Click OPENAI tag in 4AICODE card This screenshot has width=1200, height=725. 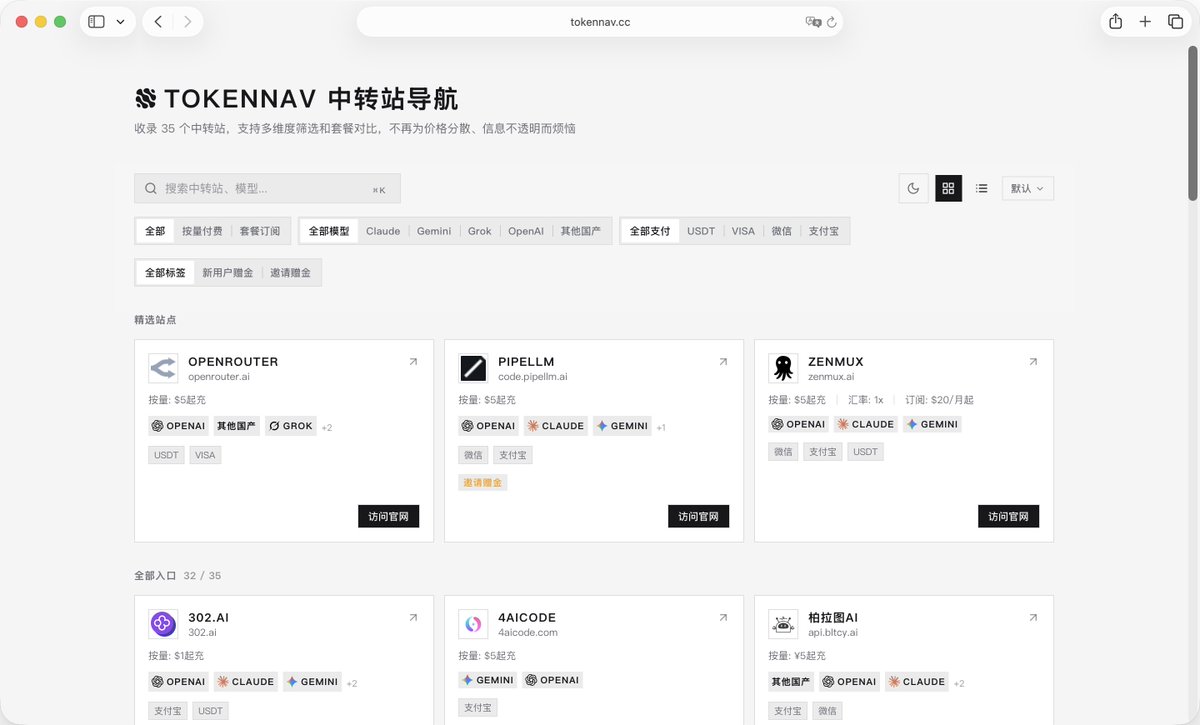point(552,680)
